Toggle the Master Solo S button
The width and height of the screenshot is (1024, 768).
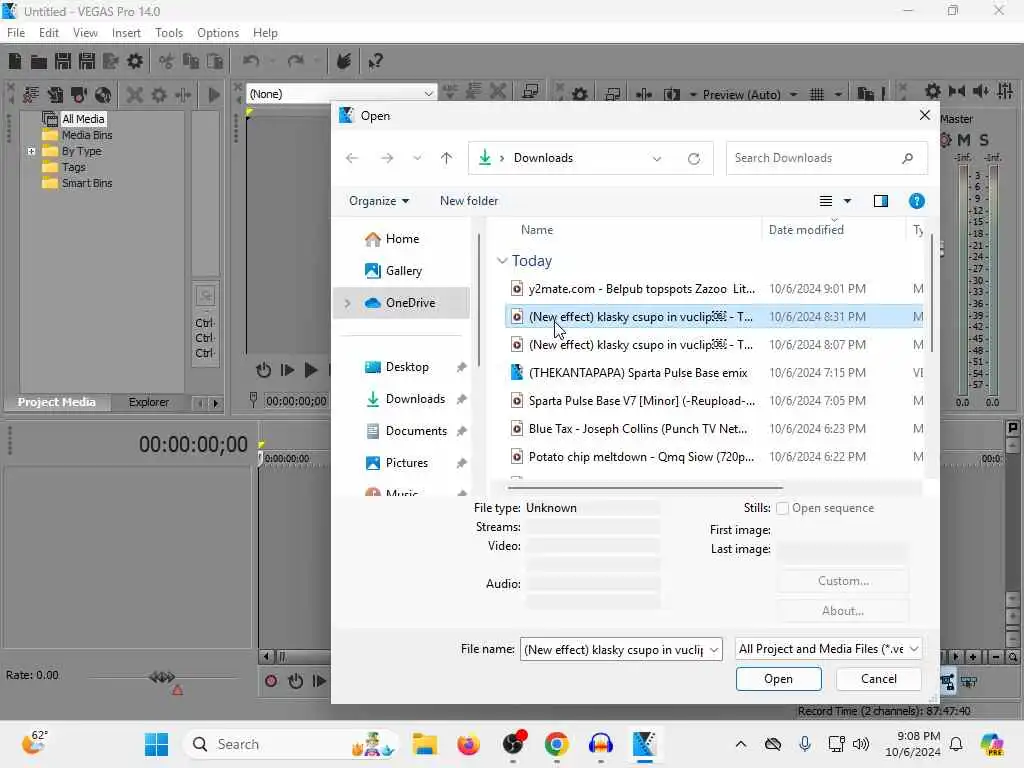point(984,139)
